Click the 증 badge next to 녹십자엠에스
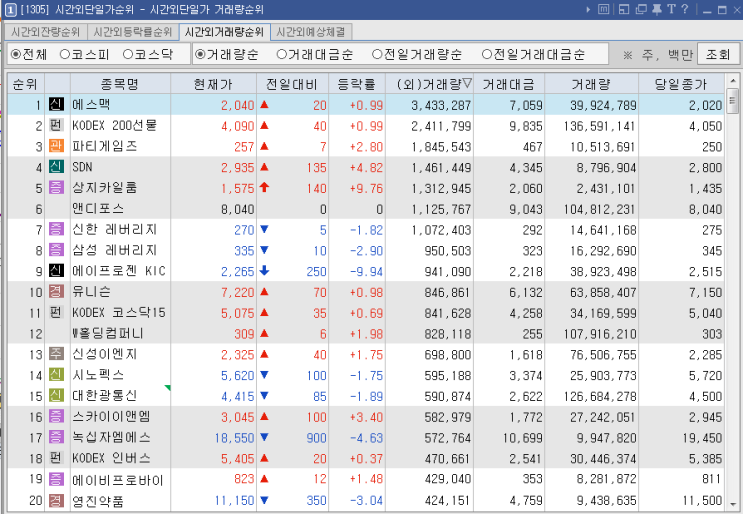 point(56,437)
